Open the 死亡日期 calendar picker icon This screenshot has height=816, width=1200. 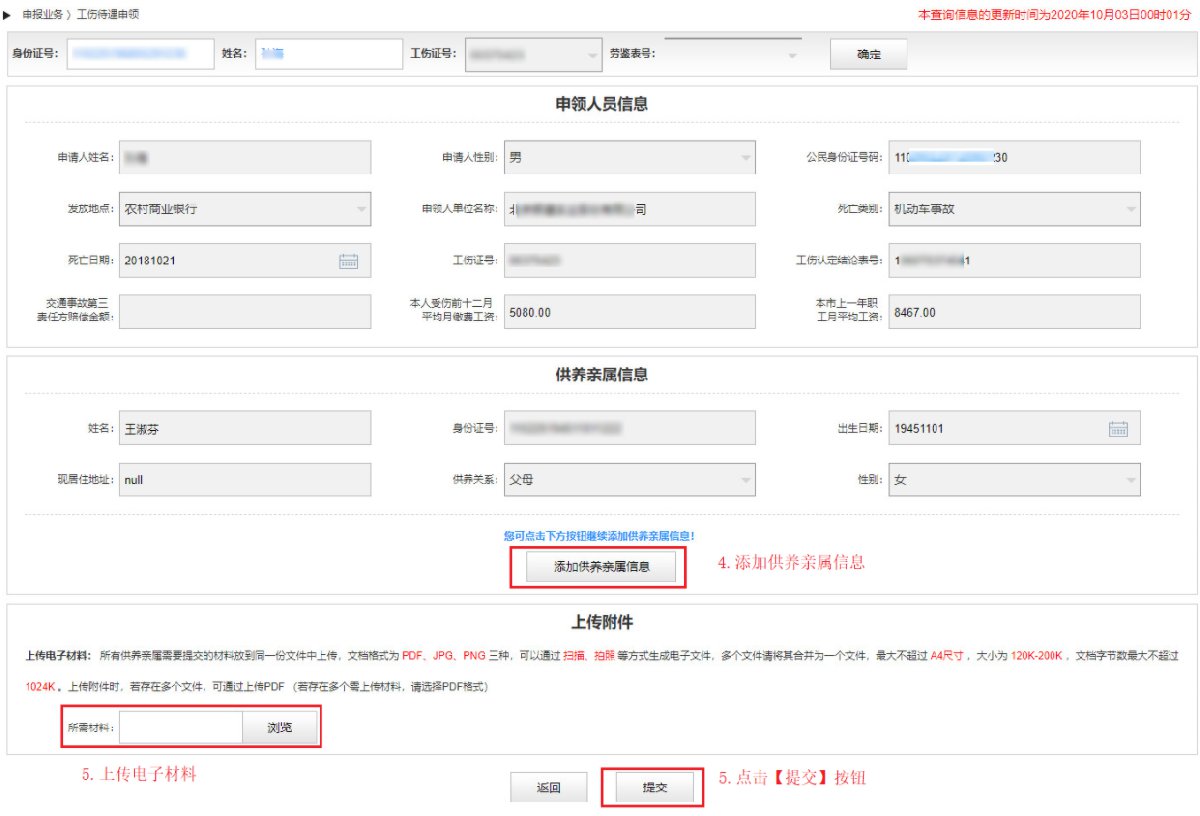(x=348, y=261)
